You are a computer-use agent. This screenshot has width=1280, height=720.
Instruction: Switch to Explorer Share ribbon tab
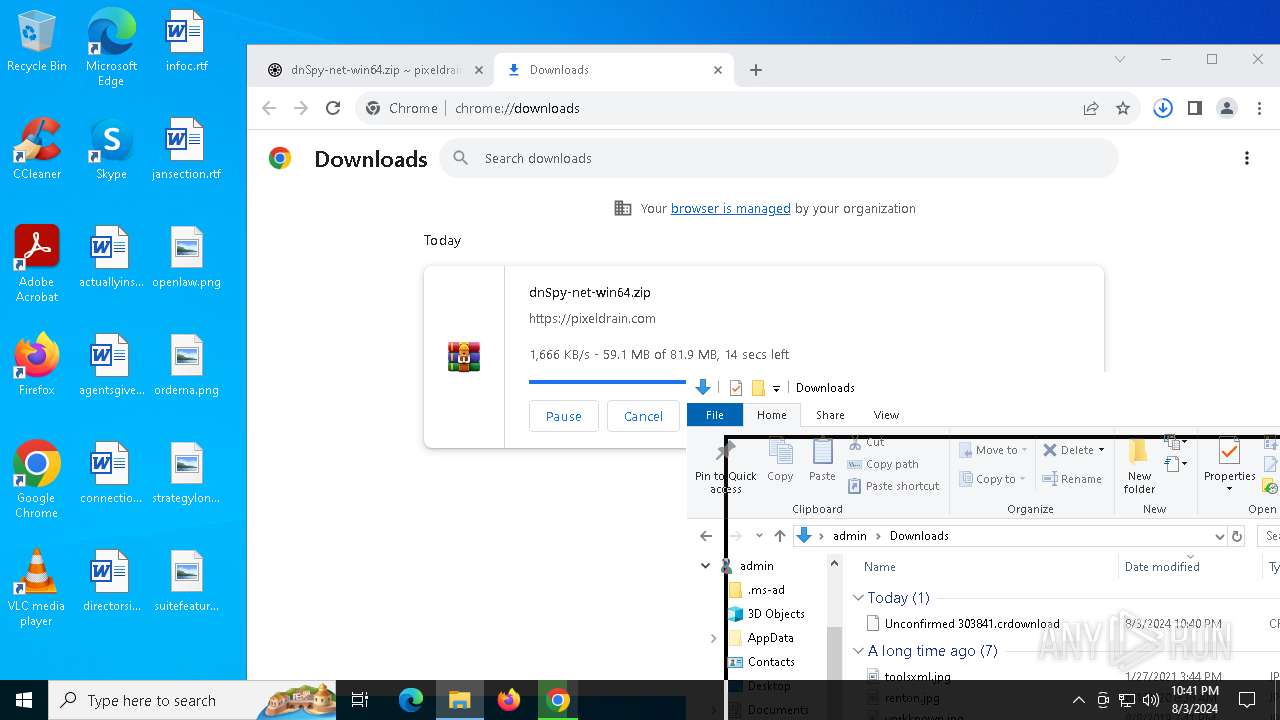coord(830,415)
